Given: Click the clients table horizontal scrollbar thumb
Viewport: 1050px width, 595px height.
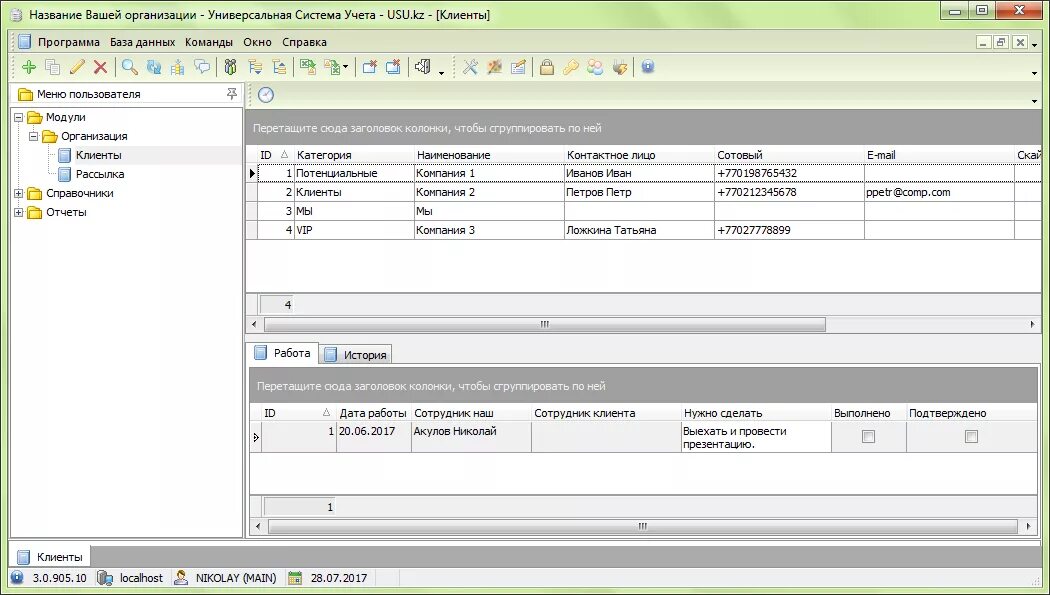Looking at the screenshot, I should 545,324.
